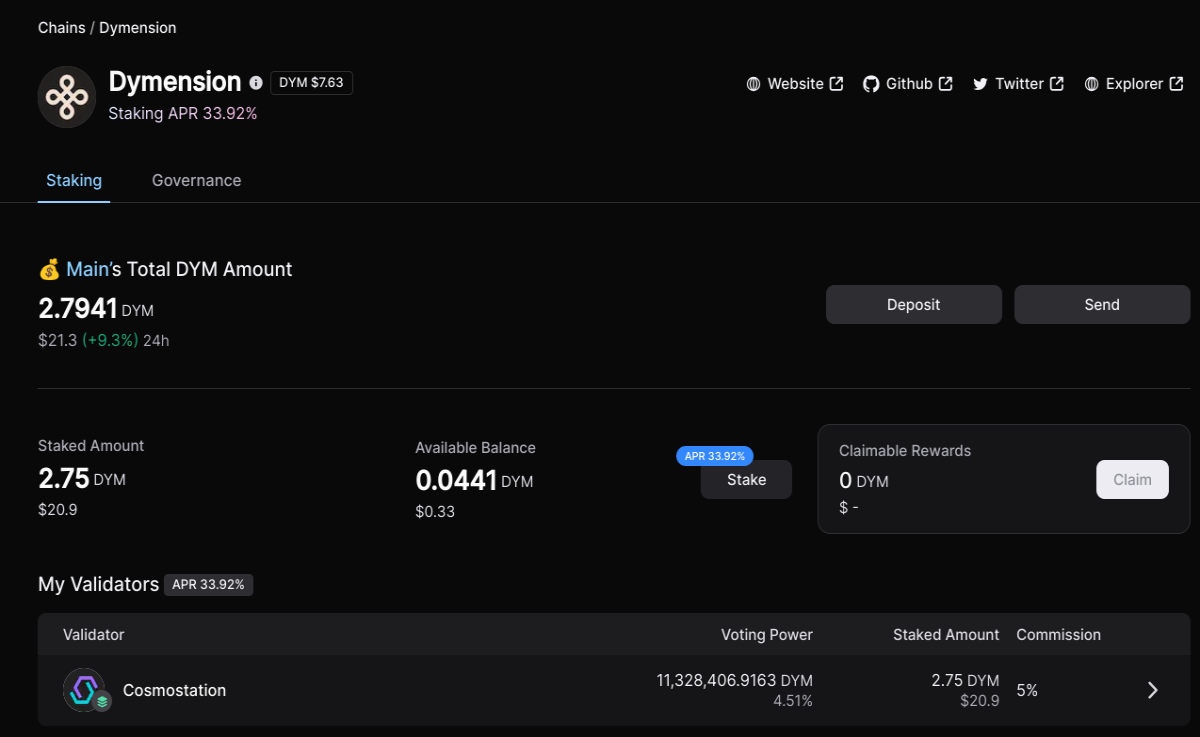Click the Twitter bird icon
This screenshot has height=737, width=1200.
(x=980, y=84)
